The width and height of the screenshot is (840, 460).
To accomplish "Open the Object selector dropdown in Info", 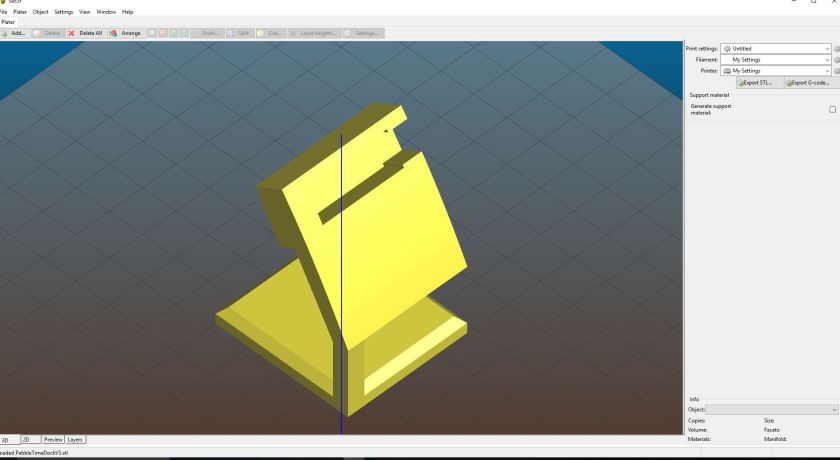I will coord(833,409).
